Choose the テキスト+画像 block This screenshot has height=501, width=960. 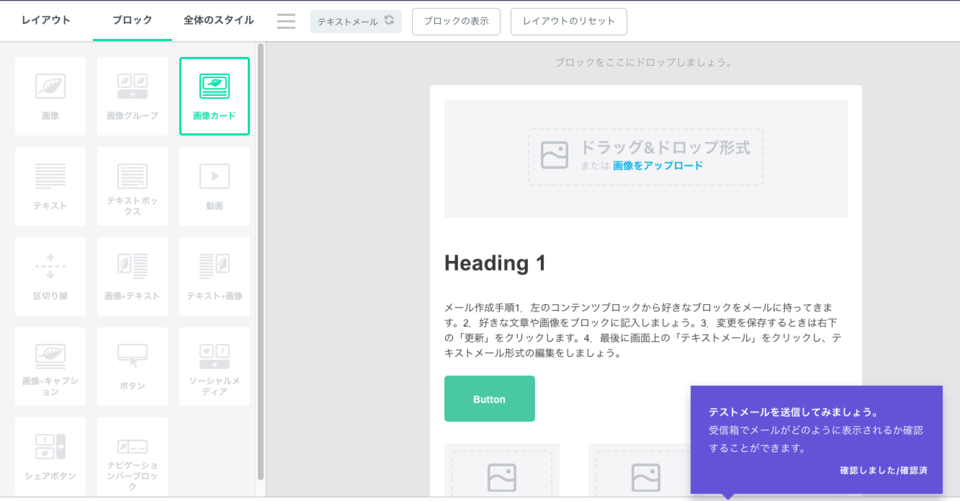(x=214, y=276)
